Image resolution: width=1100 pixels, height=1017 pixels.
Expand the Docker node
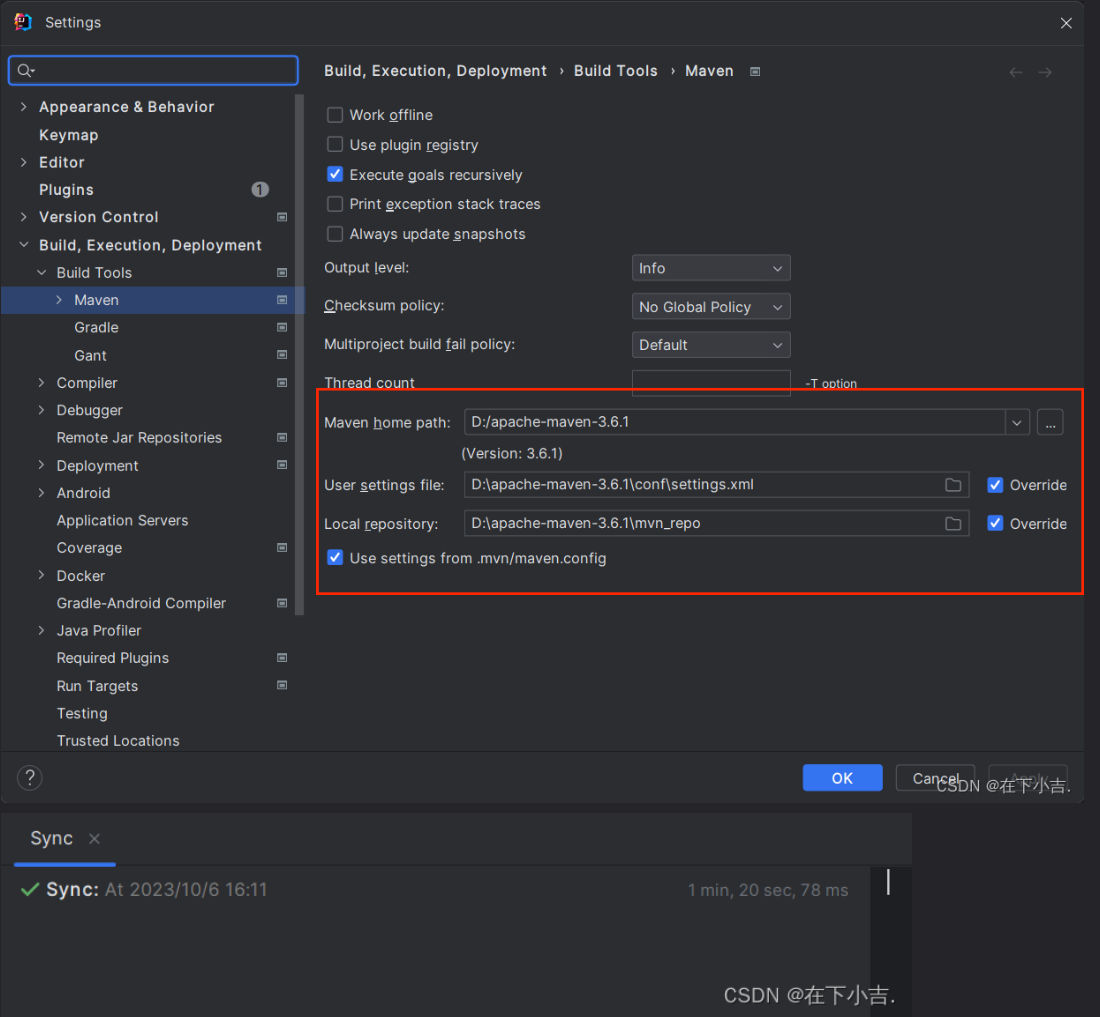(41, 576)
